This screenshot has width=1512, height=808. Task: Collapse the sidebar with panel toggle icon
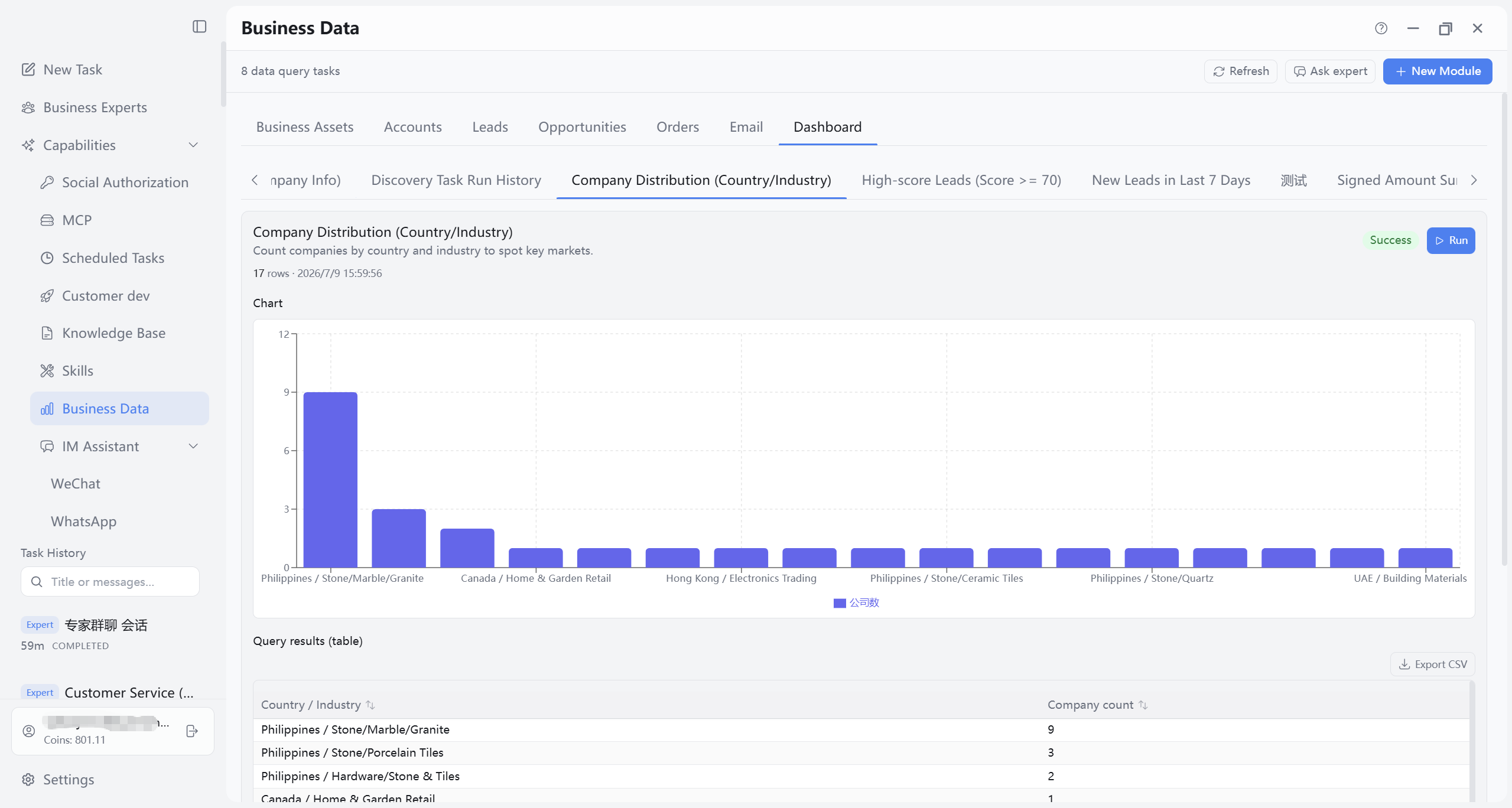[x=199, y=27]
